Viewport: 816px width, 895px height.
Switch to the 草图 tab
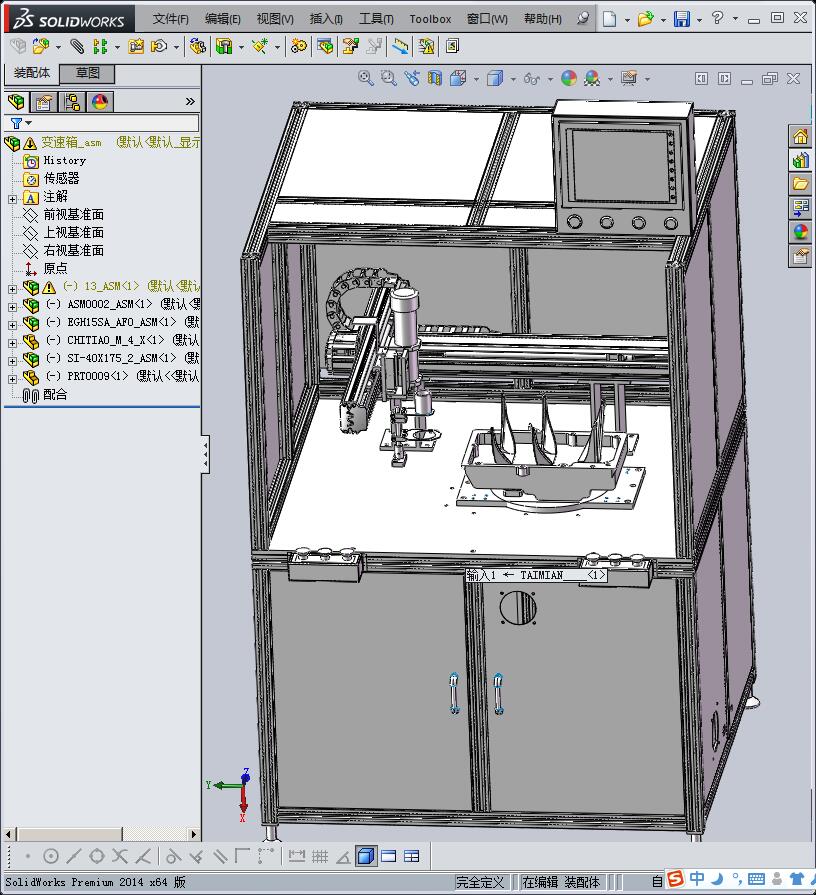pos(88,73)
